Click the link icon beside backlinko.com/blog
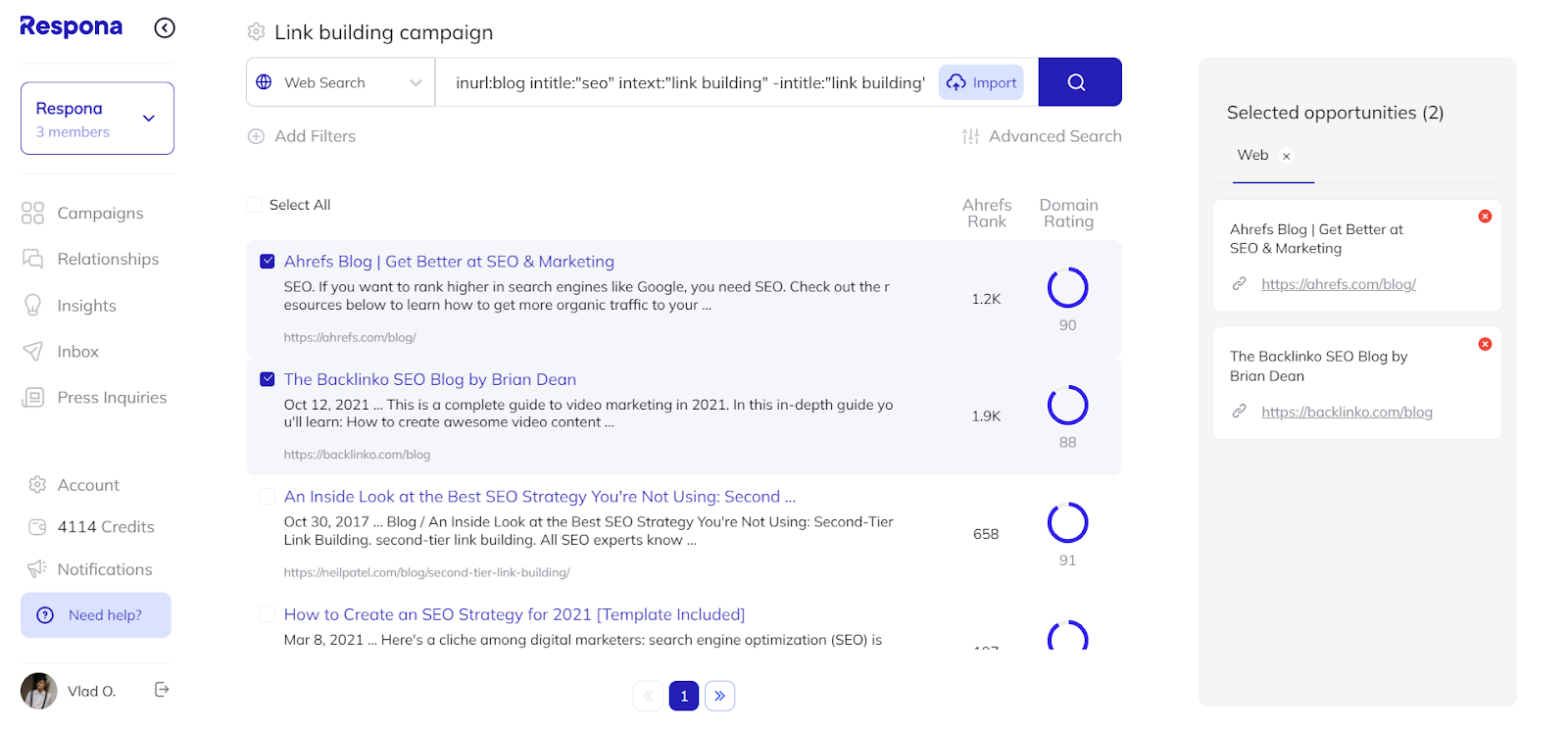Viewport: 1568px width, 729px height. point(1239,412)
